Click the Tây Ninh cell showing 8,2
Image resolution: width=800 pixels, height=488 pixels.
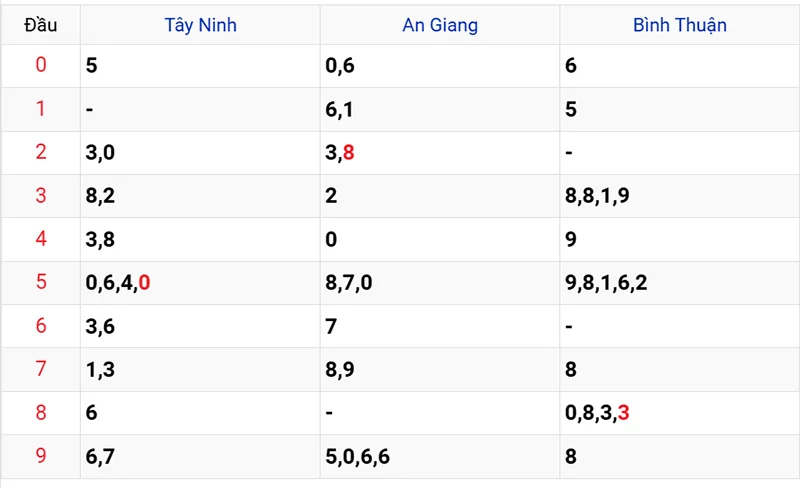point(100,196)
